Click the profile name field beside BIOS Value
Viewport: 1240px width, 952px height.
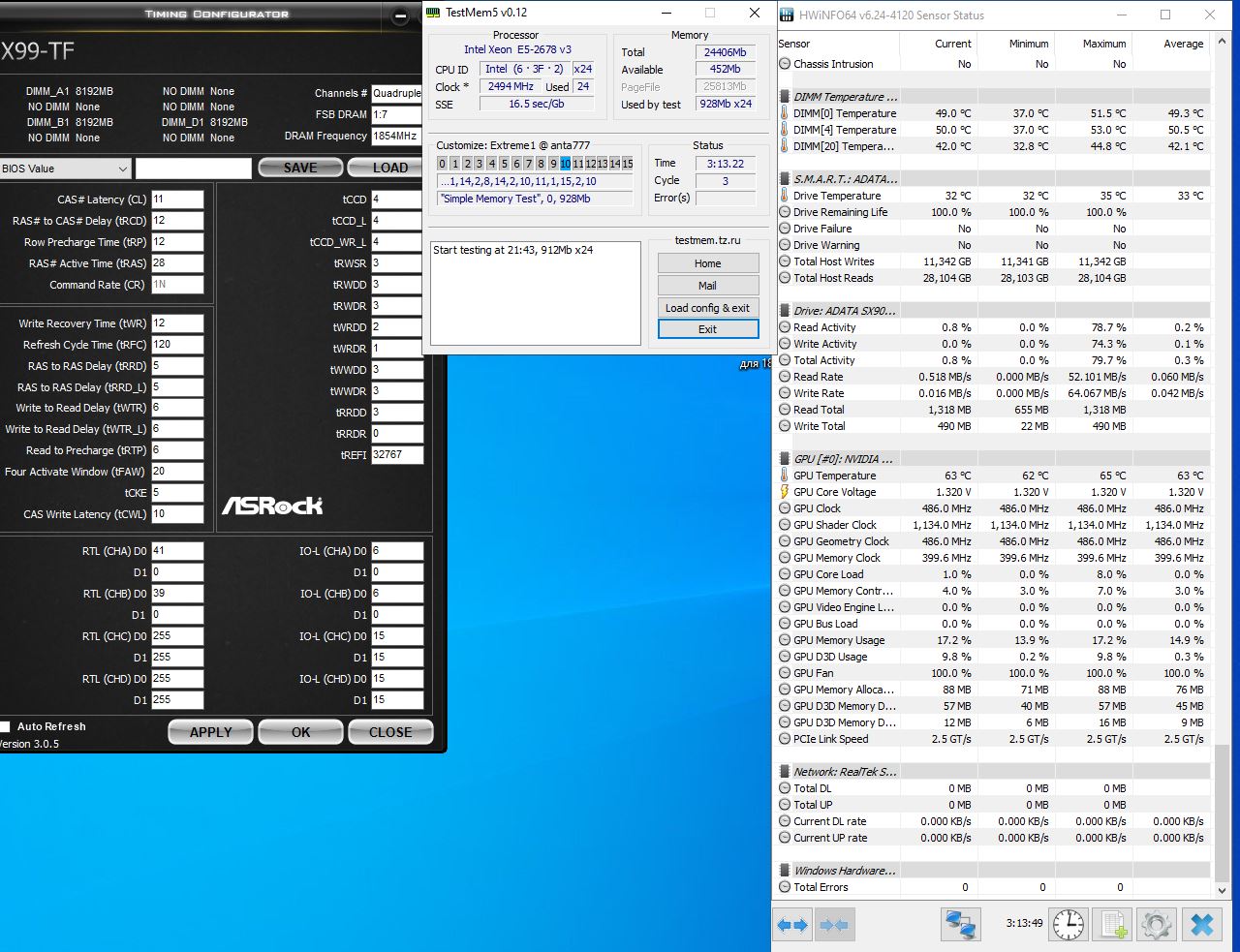[193, 169]
